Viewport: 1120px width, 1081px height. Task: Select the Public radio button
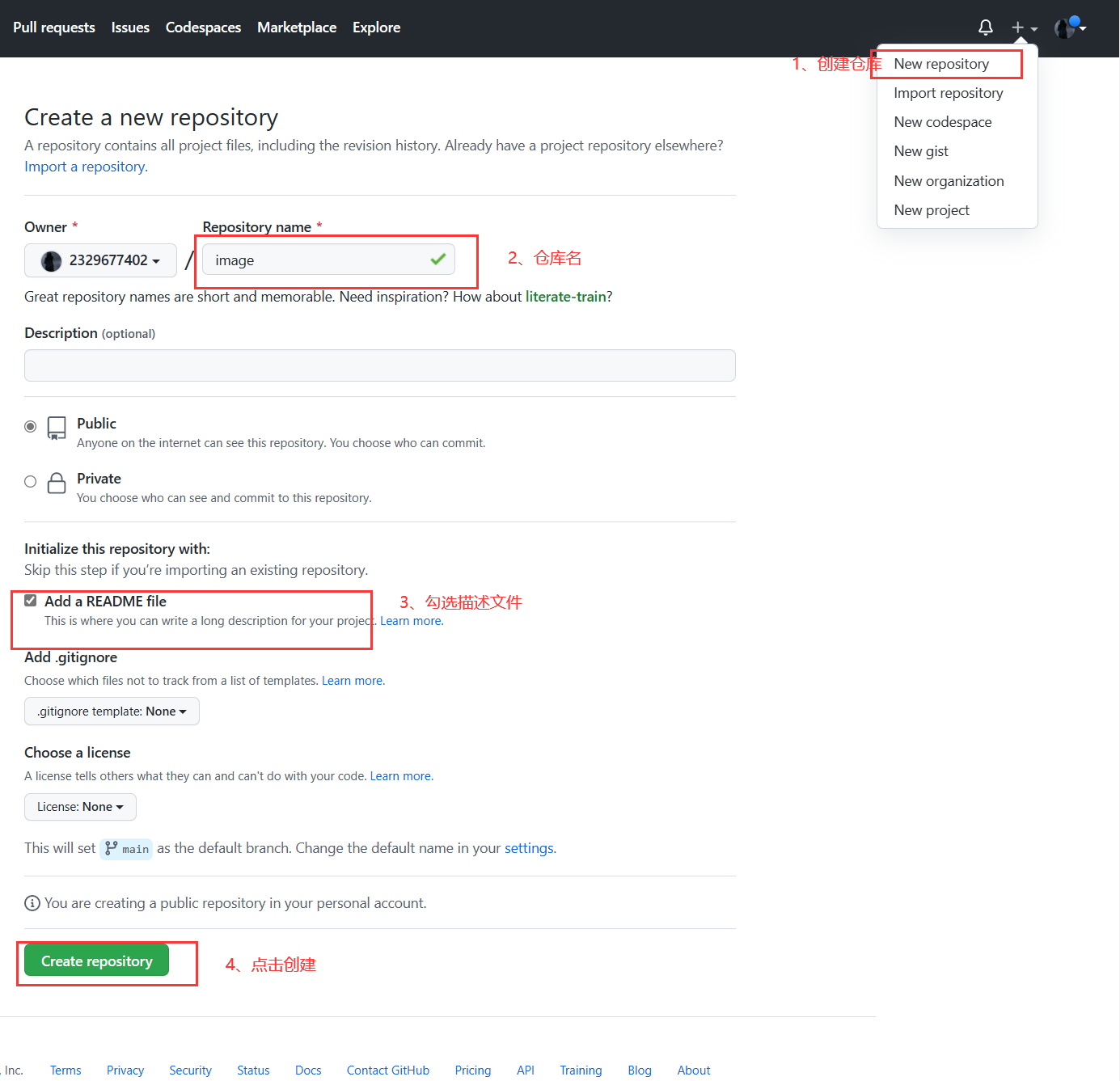click(x=31, y=426)
